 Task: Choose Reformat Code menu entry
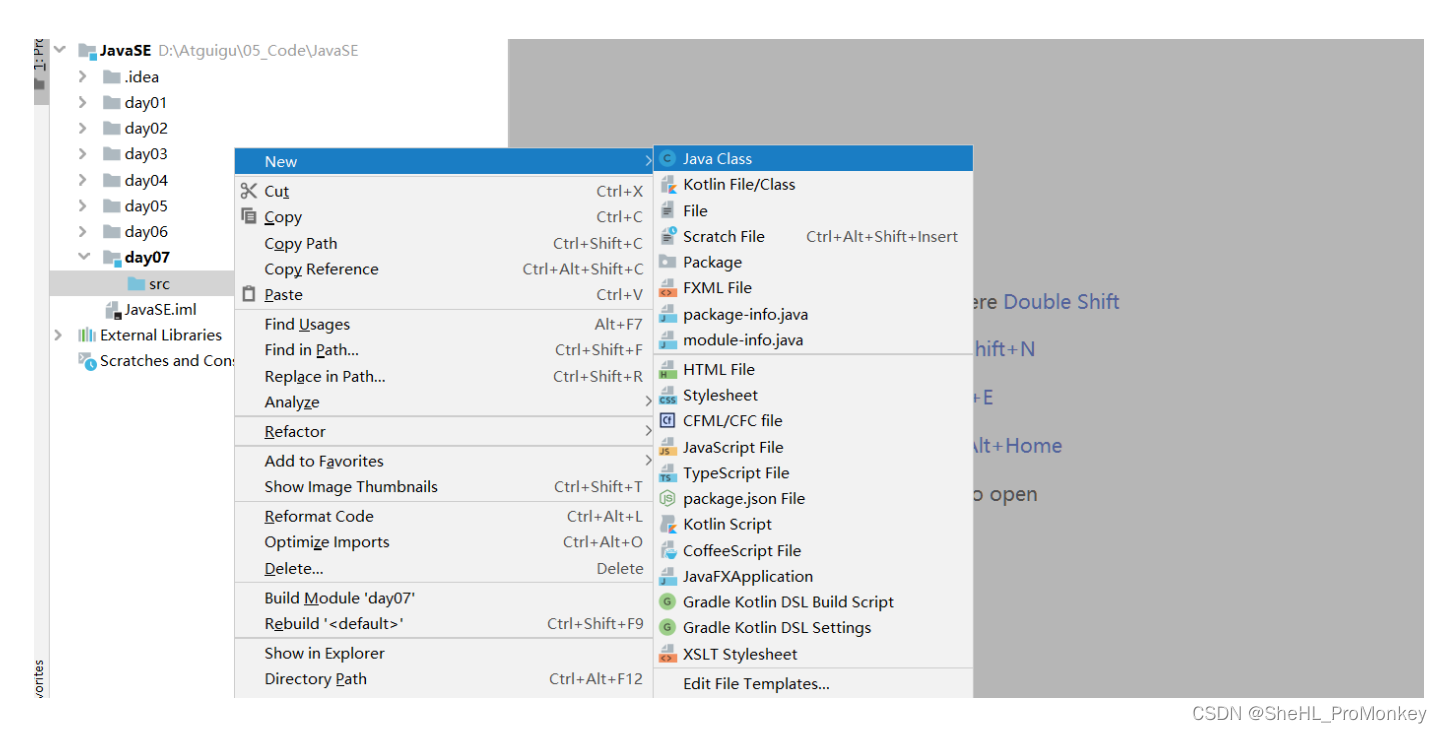click(444, 516)
